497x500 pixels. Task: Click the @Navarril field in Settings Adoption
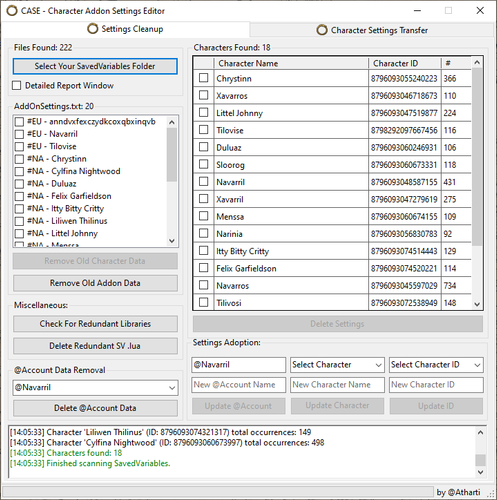[x=238, y=365]
